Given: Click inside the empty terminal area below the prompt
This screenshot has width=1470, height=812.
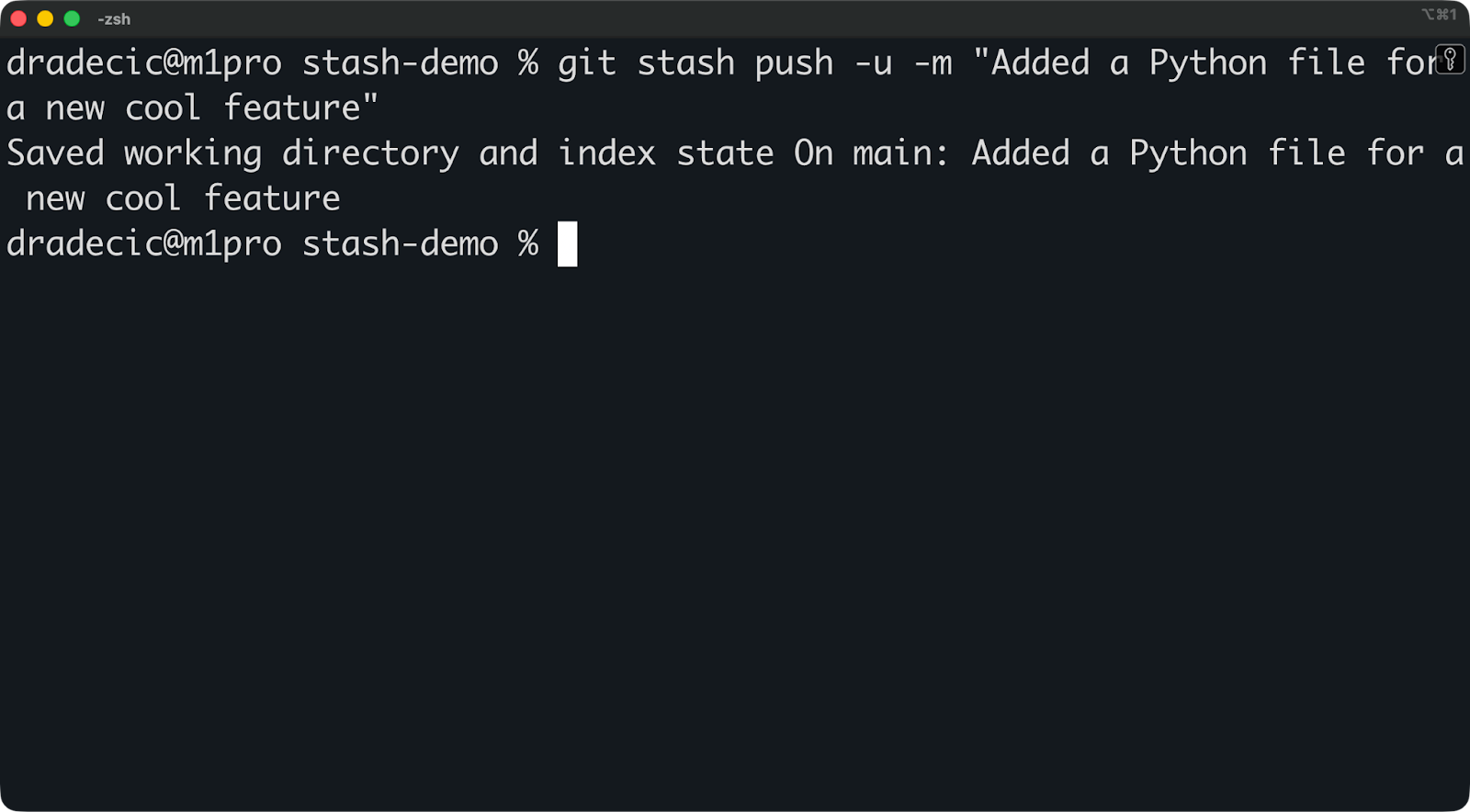Looking at the screenshot, I should [735, 505].
